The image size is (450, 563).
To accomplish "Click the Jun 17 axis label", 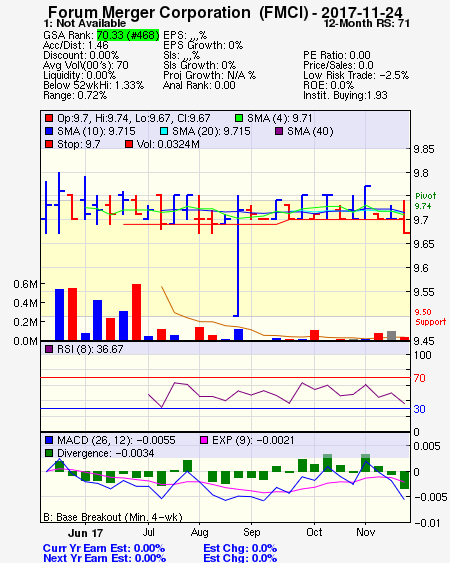I will coord(85,533).
